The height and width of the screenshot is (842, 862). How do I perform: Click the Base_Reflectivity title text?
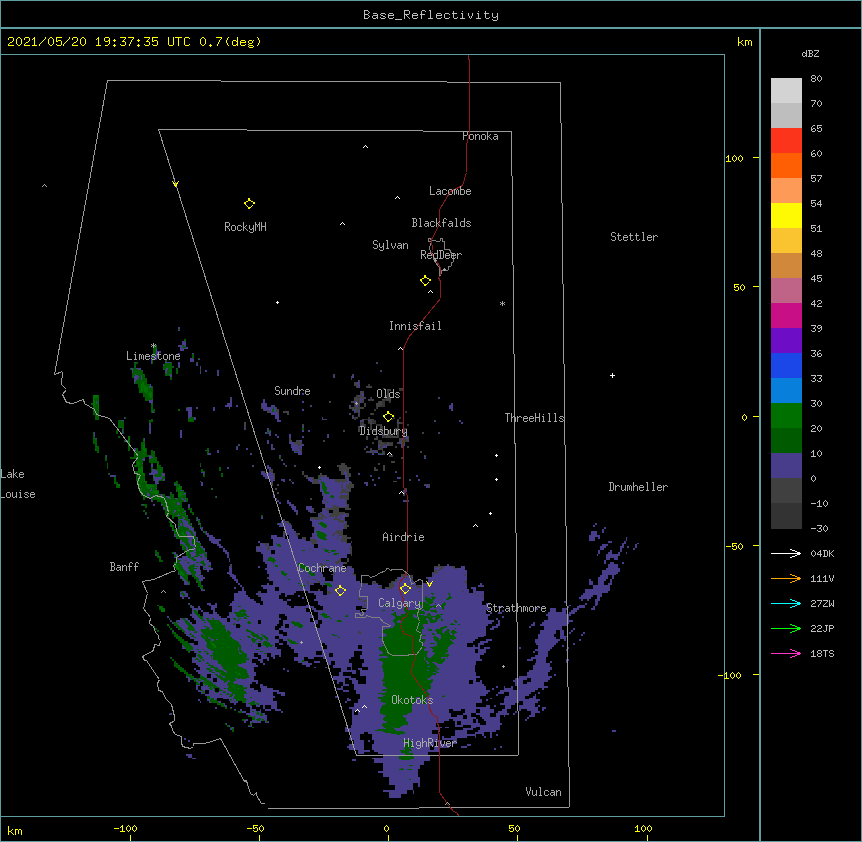point(431,15)
